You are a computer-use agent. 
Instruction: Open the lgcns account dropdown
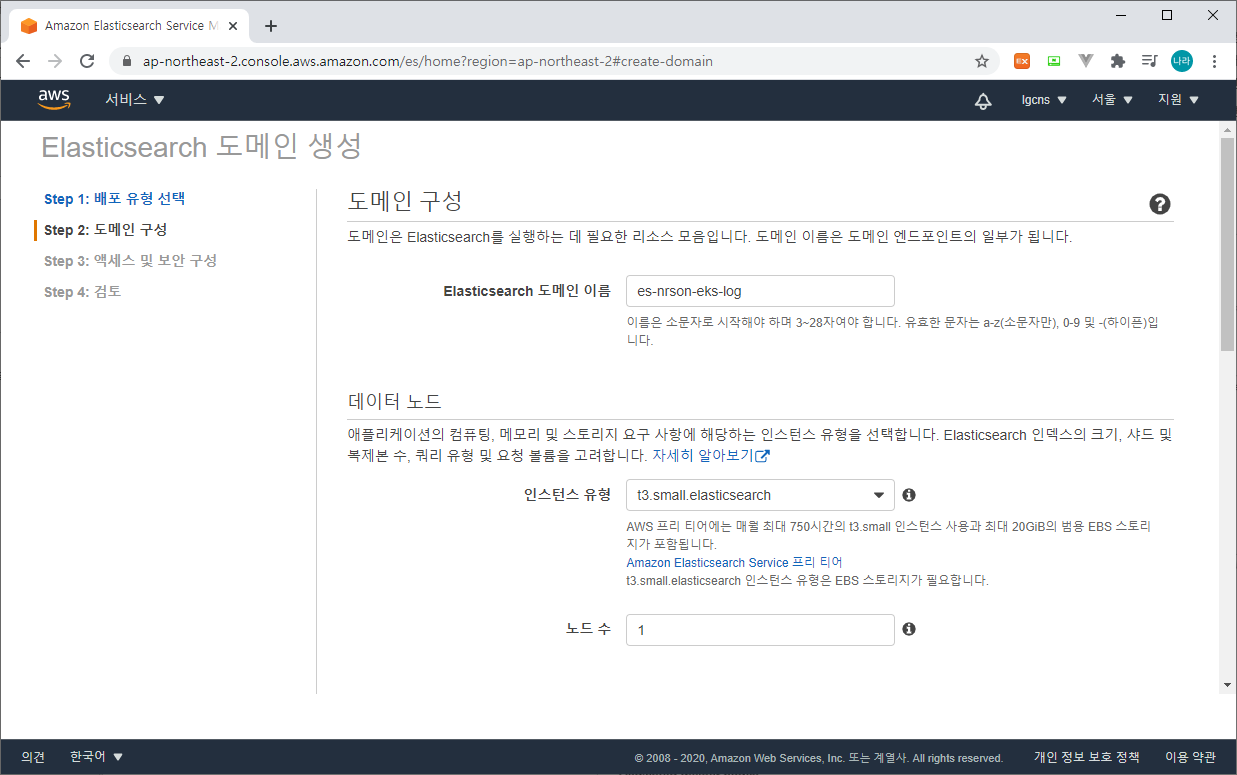coord(1044,100)
